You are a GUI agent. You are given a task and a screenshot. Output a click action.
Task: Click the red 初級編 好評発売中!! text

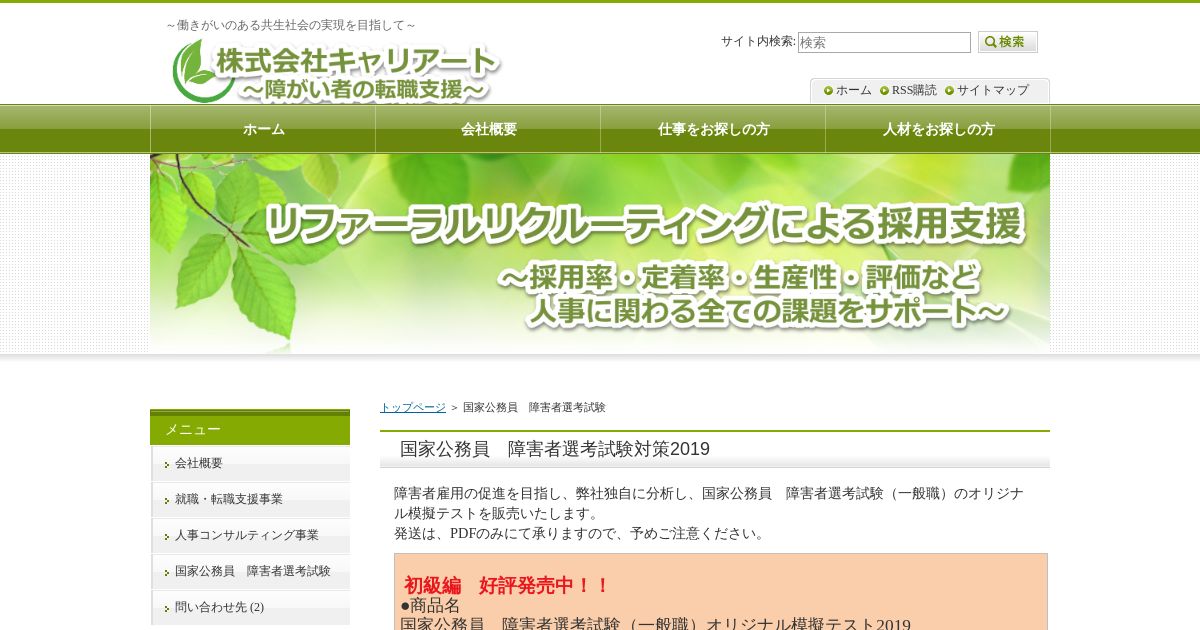point(506,586)
